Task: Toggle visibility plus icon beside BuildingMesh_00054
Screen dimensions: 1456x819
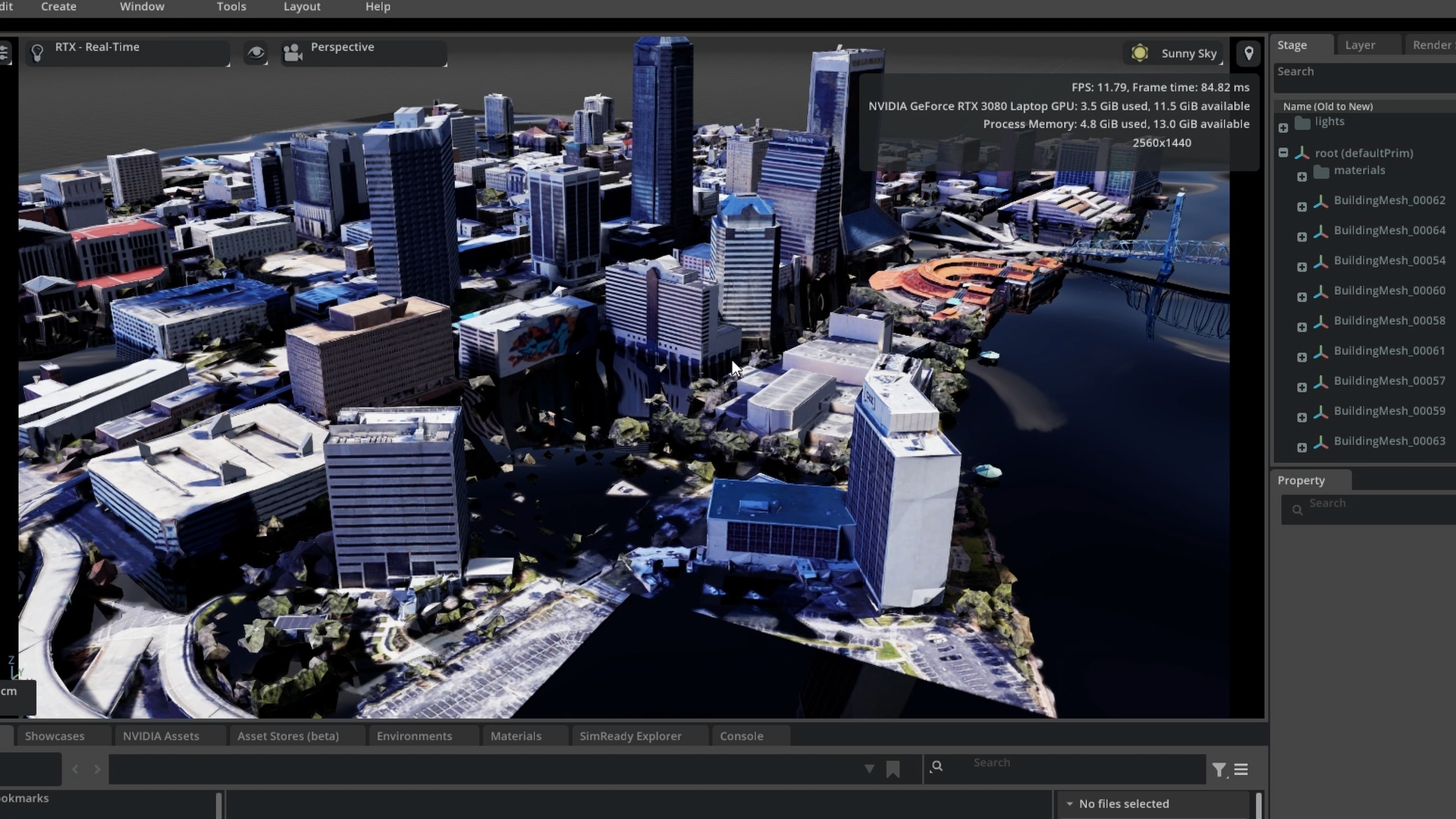Action: [x=1303, y=267]
